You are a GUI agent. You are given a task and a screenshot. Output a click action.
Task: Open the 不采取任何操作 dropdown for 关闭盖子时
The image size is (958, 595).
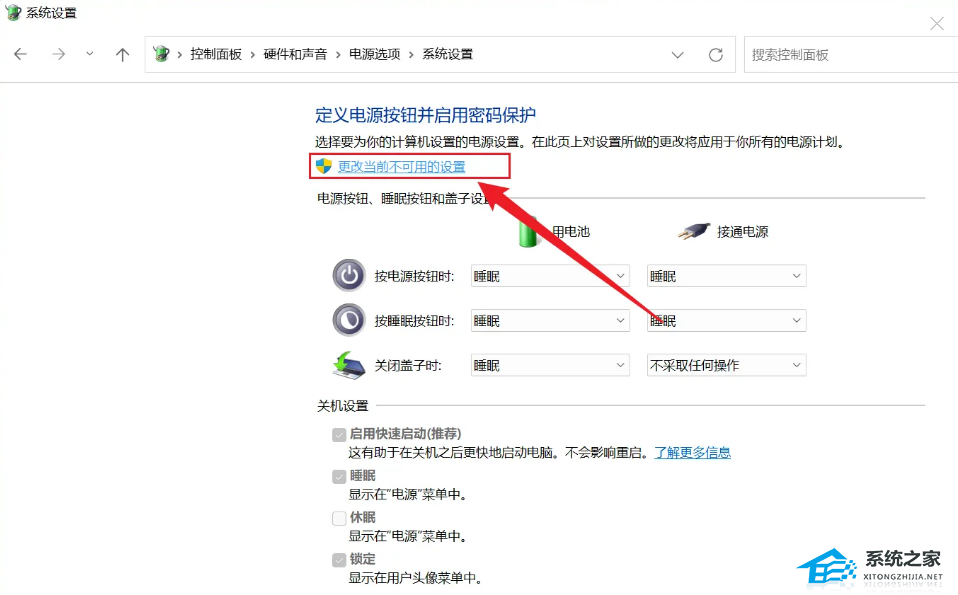725,364
